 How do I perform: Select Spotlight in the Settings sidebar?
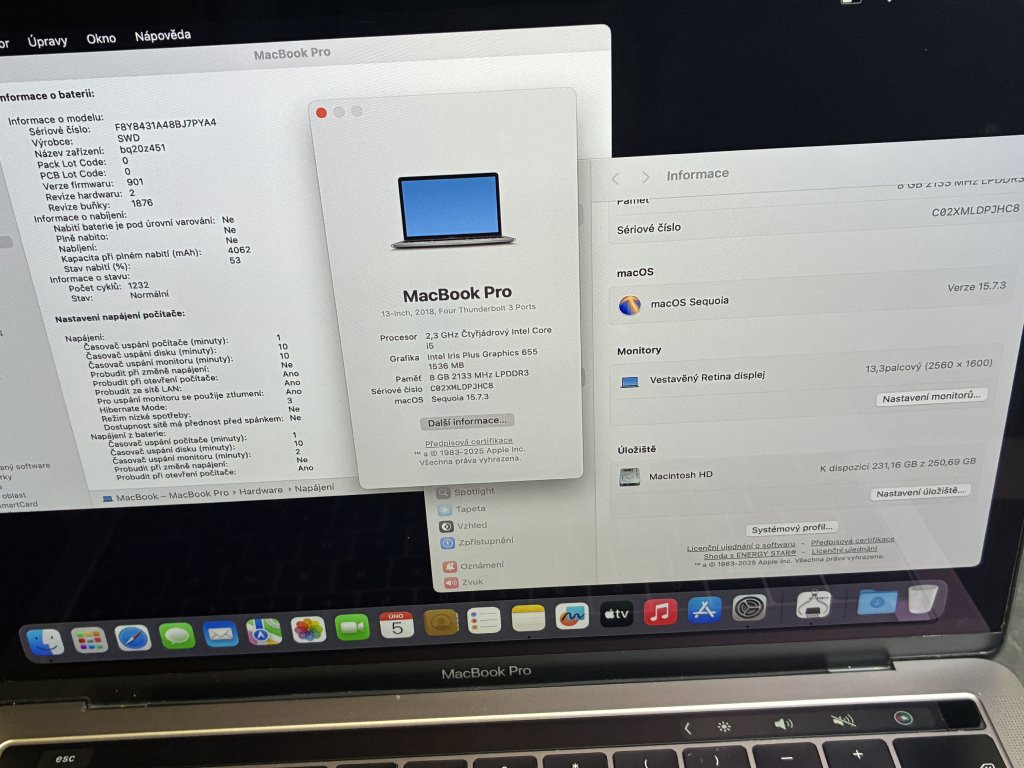point(474,492)
